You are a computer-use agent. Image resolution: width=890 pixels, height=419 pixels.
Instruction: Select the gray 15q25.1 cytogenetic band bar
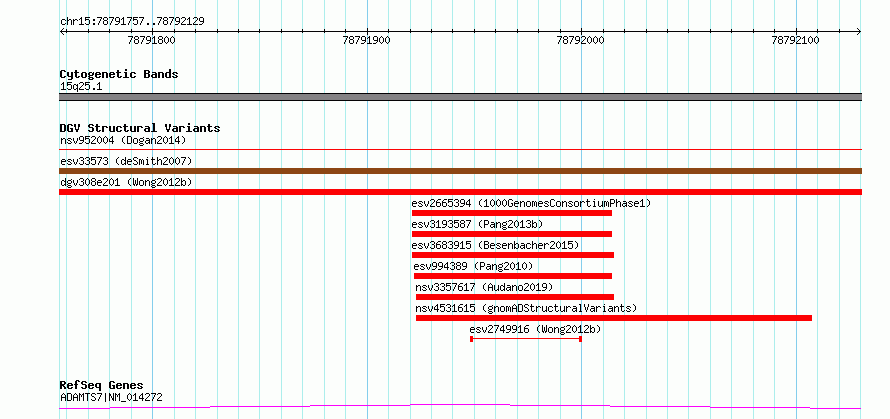point(460,97)
